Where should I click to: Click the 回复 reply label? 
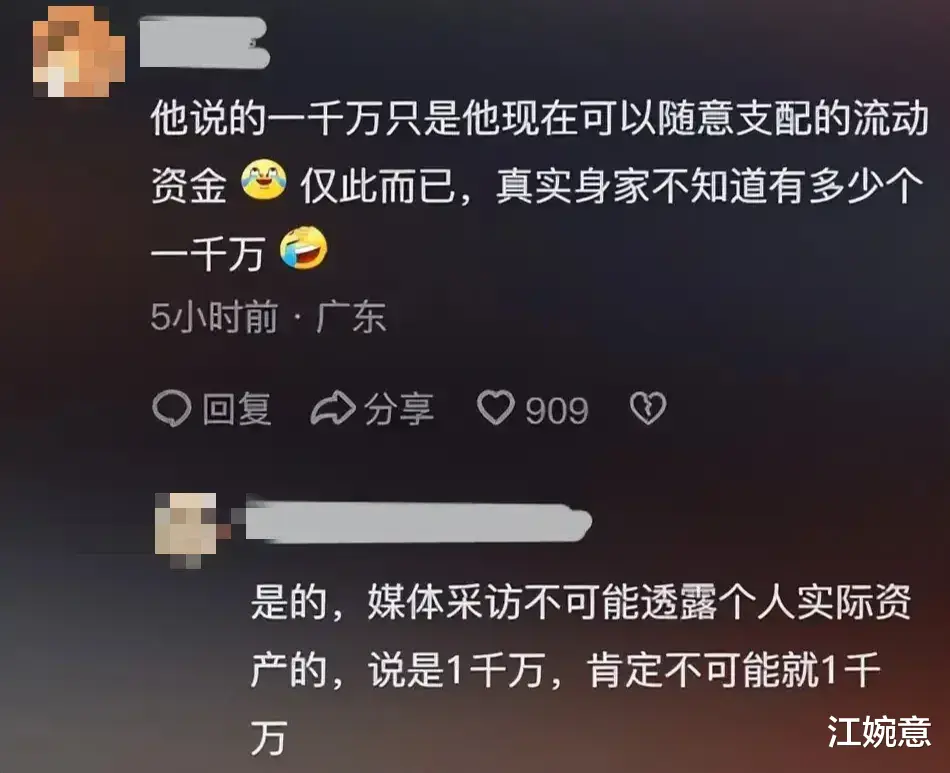click(x=236, y=409)
